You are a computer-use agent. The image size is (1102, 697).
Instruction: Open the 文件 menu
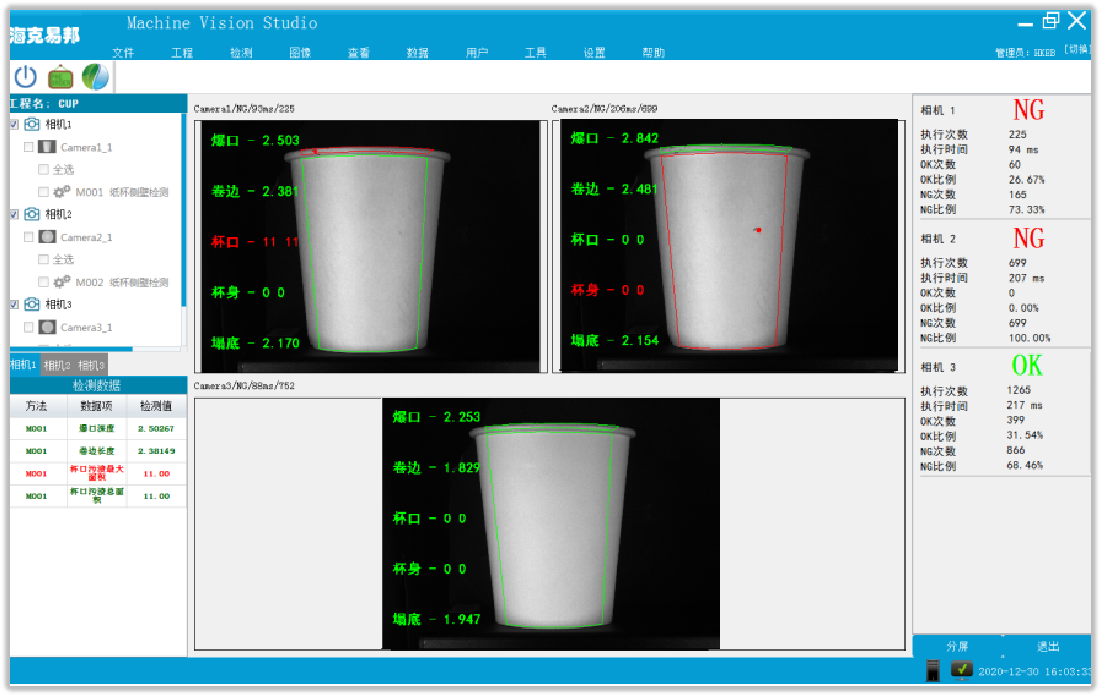[x=123, y=53]
